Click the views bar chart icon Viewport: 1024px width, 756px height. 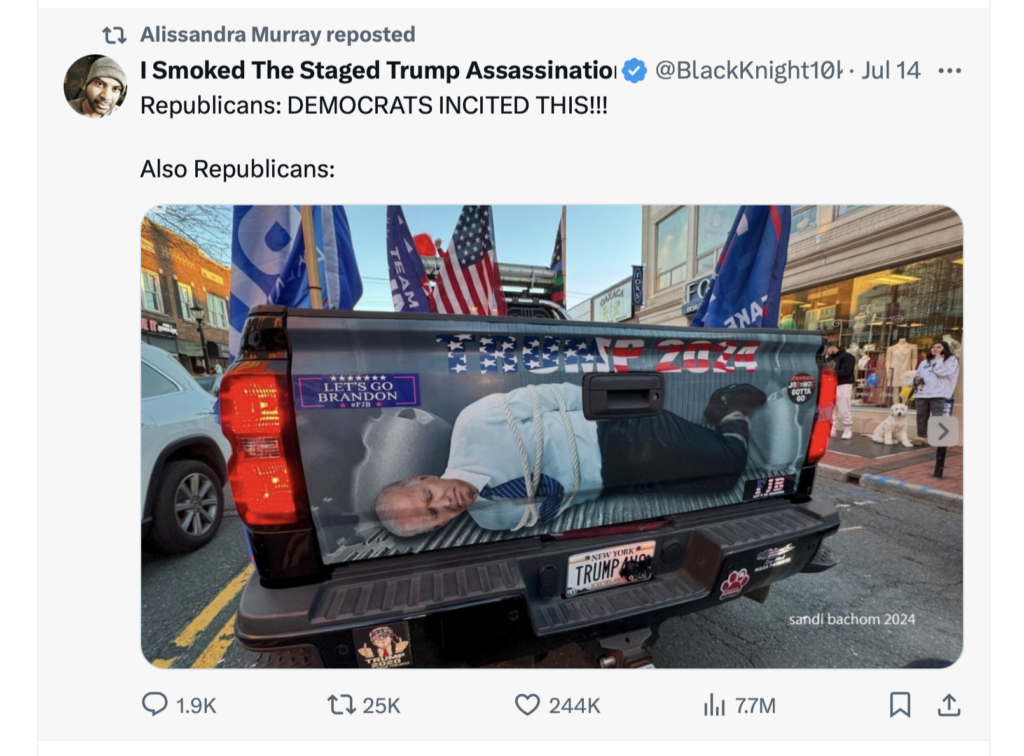[714, 705]
